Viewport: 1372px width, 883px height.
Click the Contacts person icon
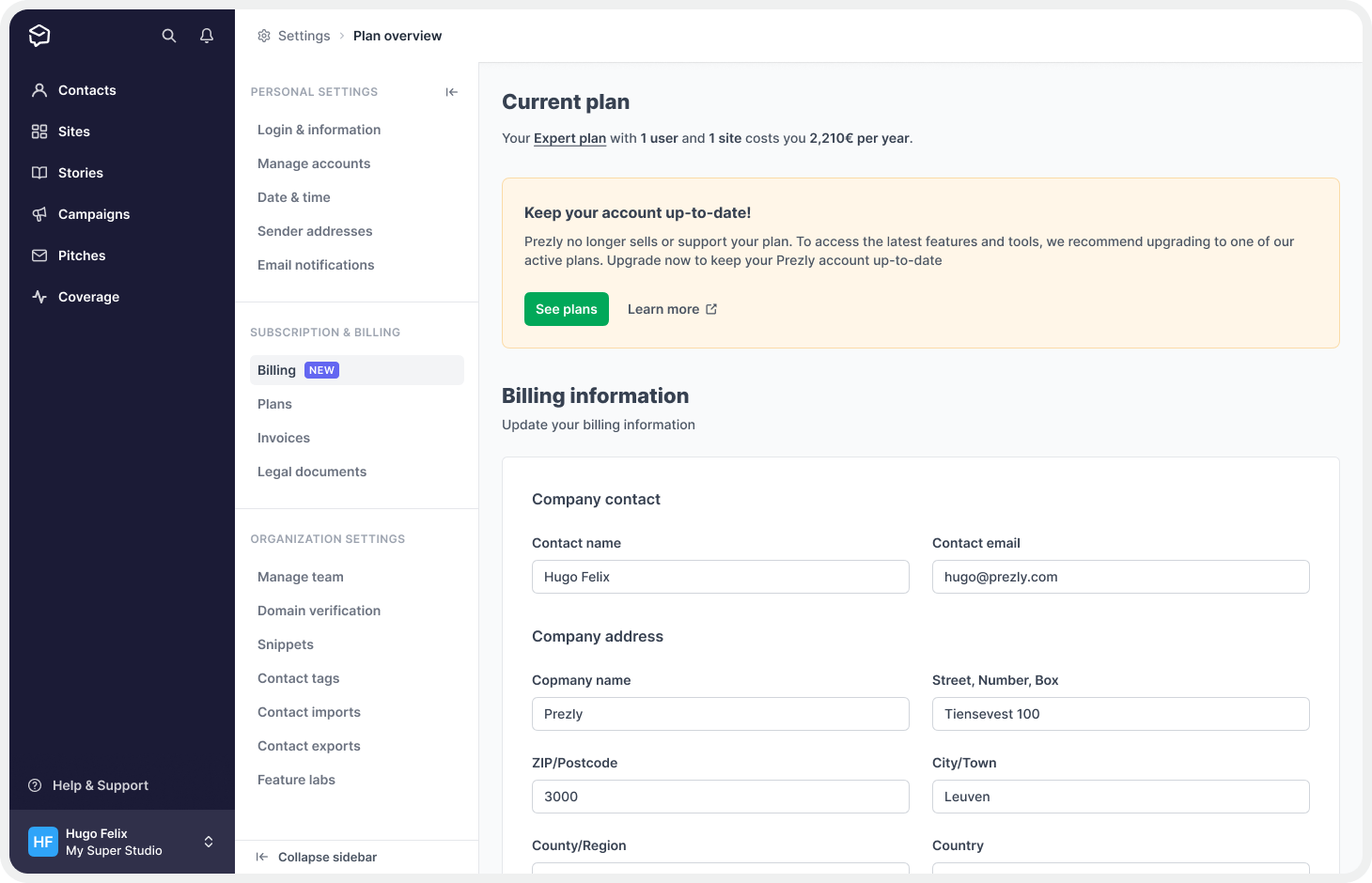[39, 90]
